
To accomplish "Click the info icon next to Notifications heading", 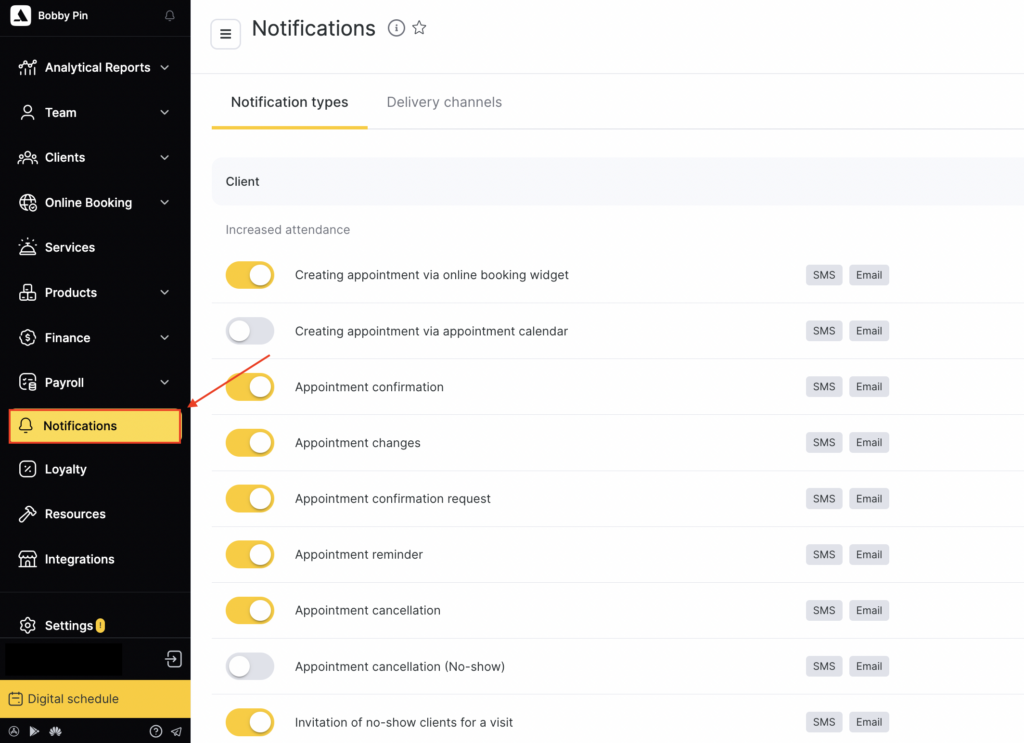I will coord(396,28).
